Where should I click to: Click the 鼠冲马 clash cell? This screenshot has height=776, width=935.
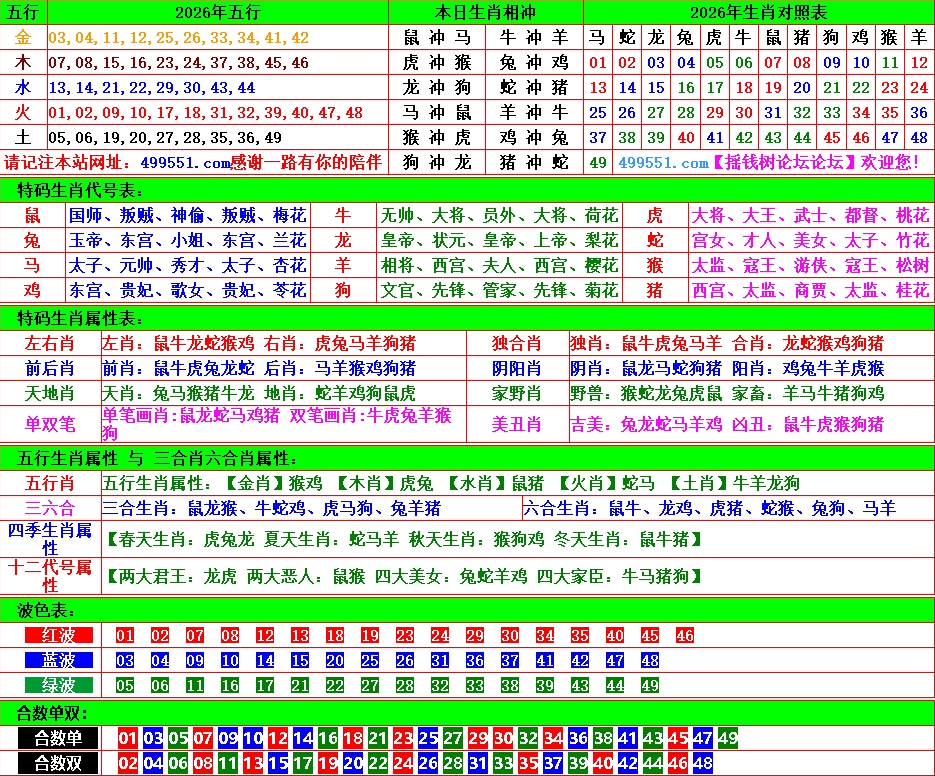coord(436,38)
